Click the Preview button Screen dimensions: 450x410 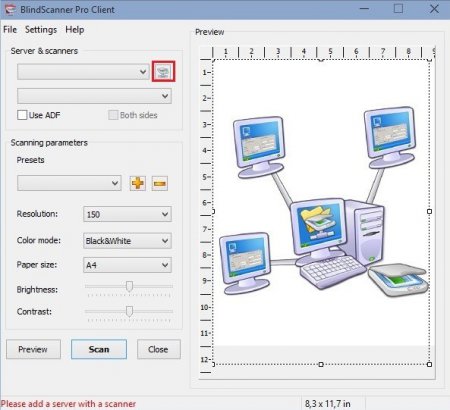33,349
